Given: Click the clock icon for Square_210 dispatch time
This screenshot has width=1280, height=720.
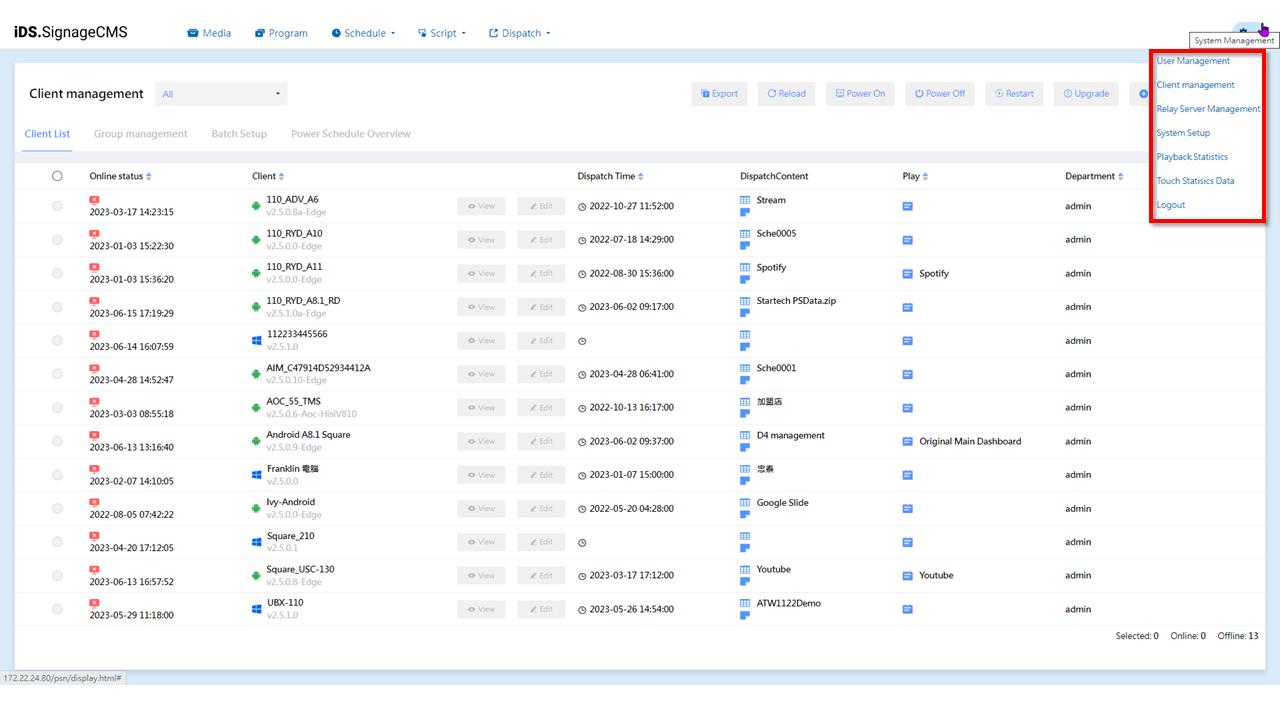Looking at the screenshot, I should point(582,542).
